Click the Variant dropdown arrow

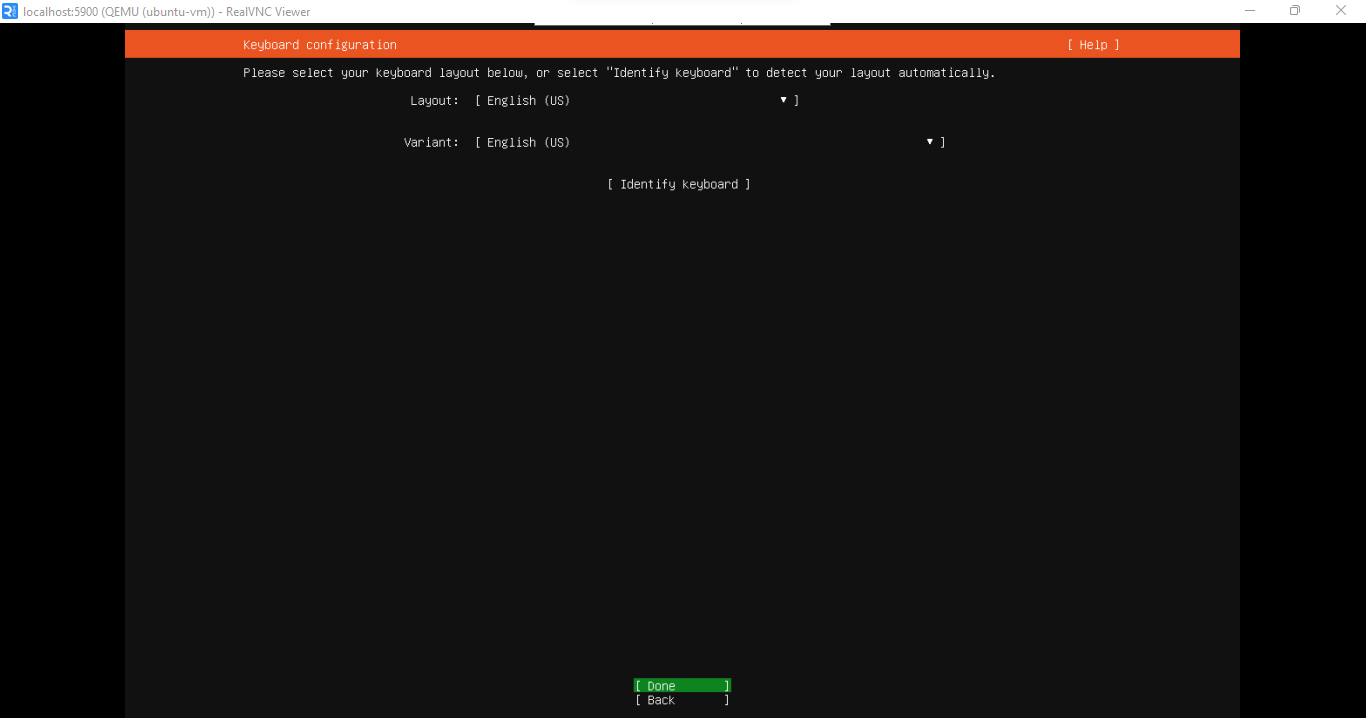930,142
